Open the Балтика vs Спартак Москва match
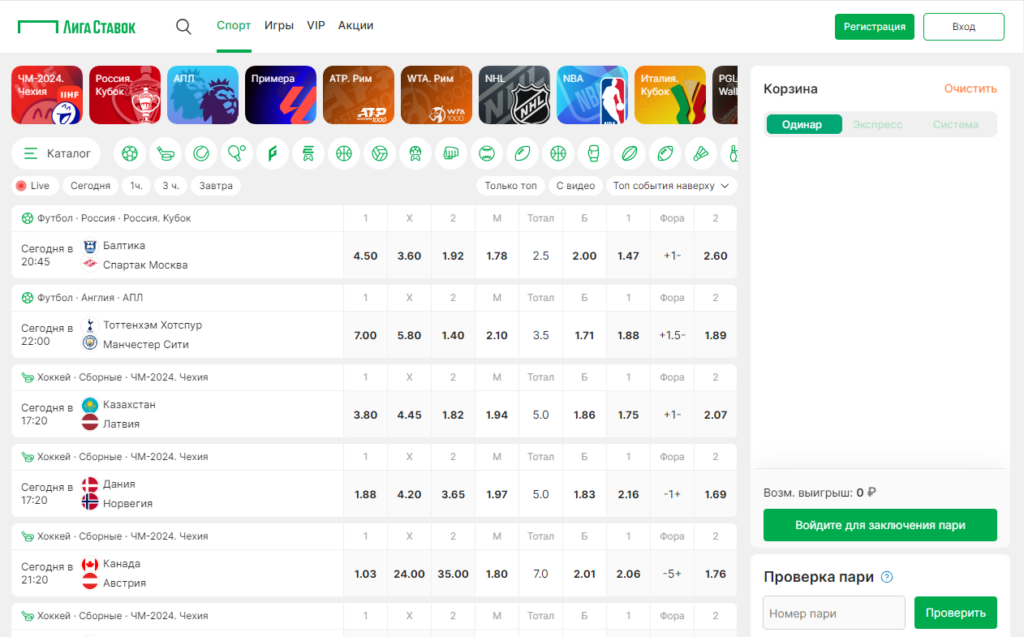 (x=177, y=255)
